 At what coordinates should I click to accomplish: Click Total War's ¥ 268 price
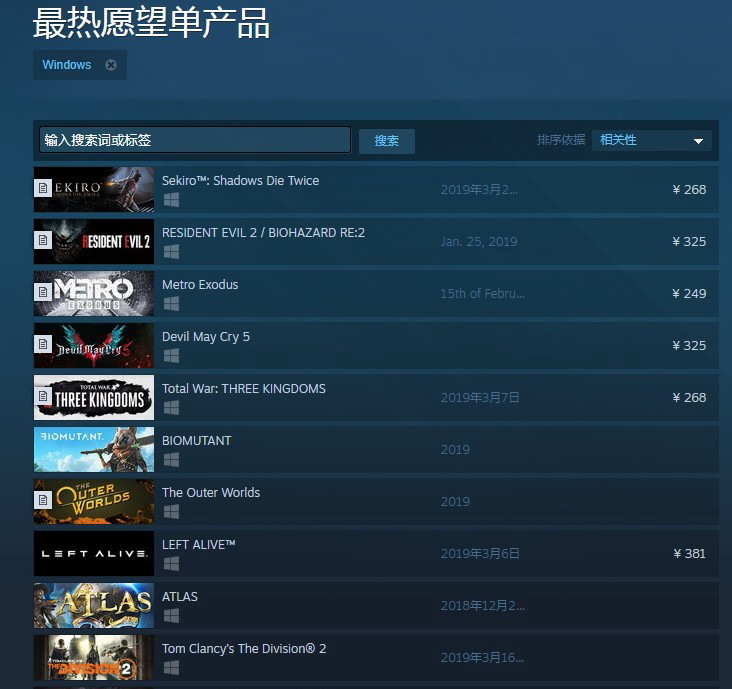click(x=689, y=398)
